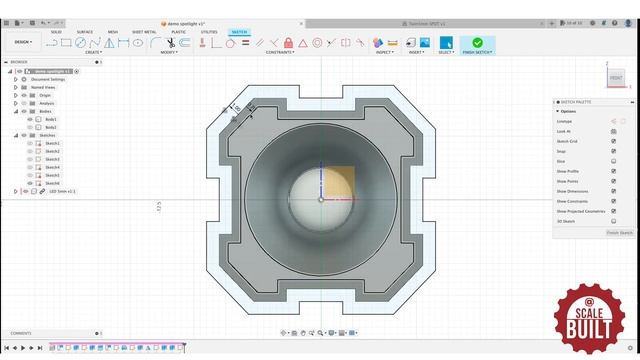Screen dimensions: 640x360
Task: Play the timeline with the play button
Action: (x=23, y=348)
